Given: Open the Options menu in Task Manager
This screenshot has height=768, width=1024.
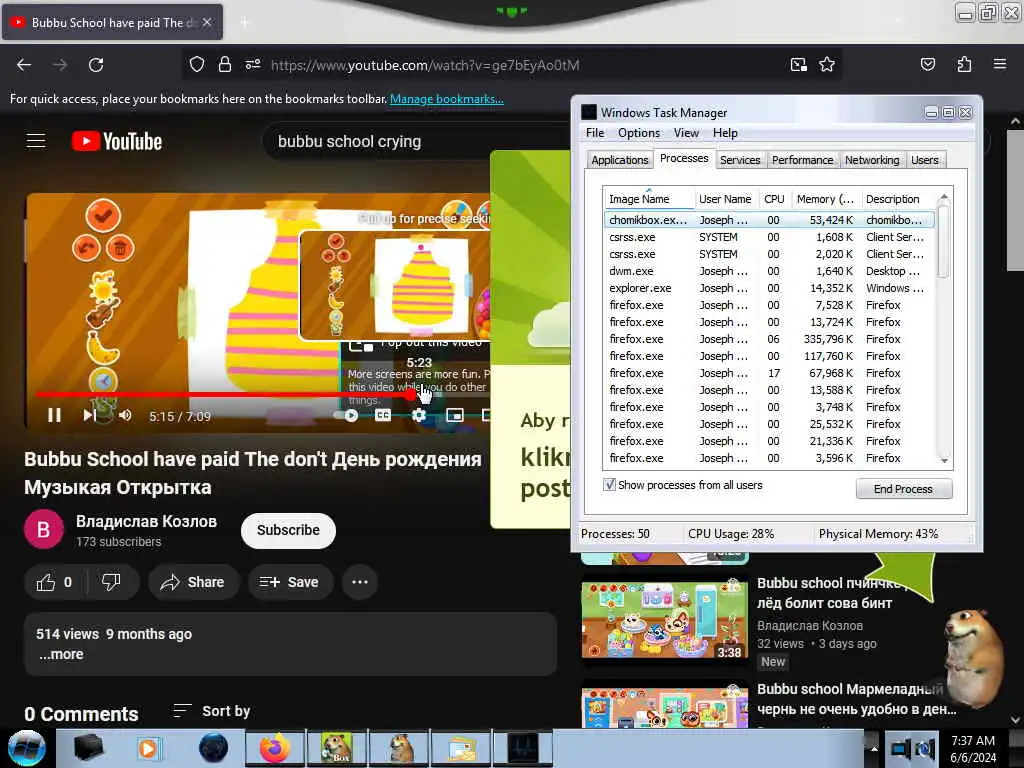Looking at the screenshot, I should pyautogui.click(x=639, y=133).
